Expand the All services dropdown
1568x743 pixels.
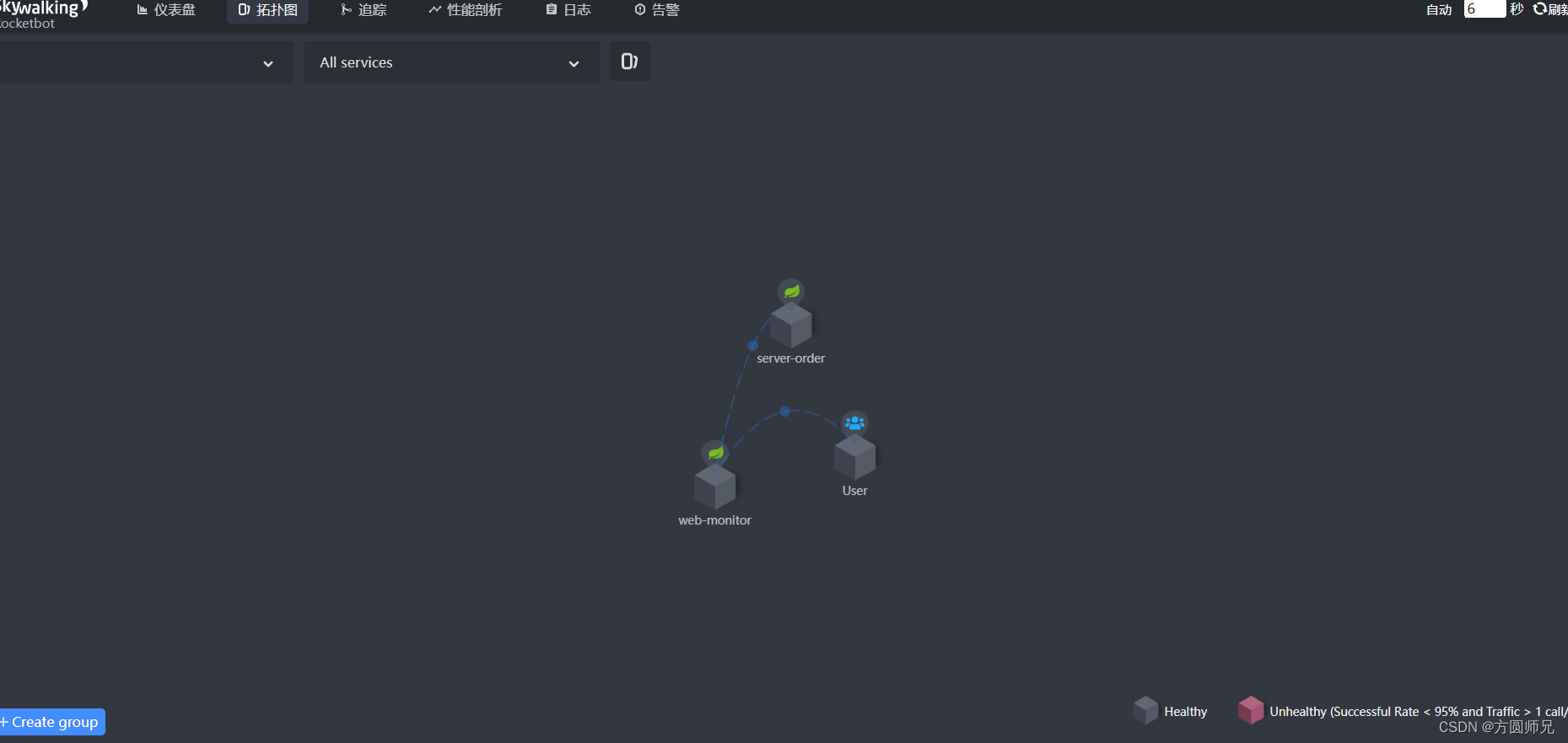click(x=451, y=62)
